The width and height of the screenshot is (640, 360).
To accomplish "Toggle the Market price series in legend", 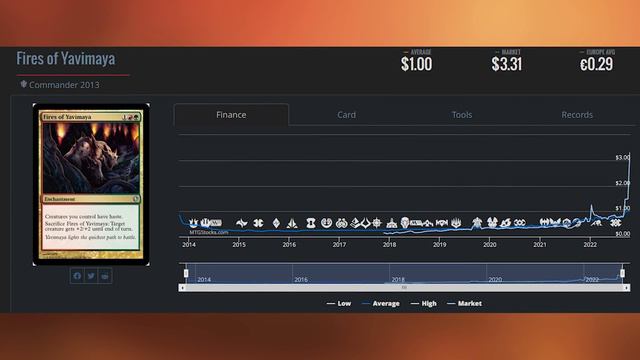I will [x=464, y=303].
